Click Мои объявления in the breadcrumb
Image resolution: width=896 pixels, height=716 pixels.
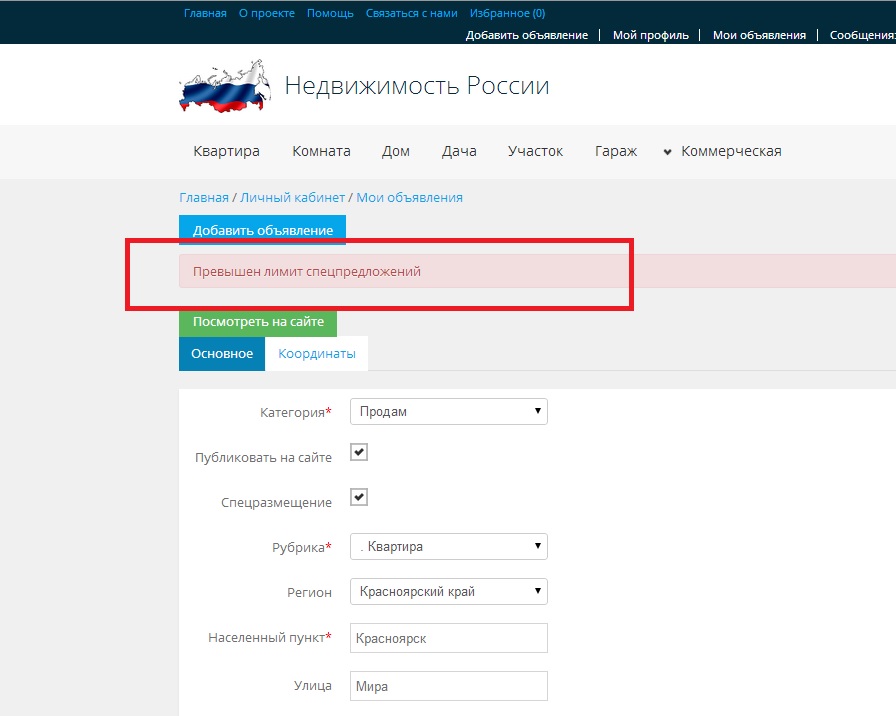pos(410,198)
